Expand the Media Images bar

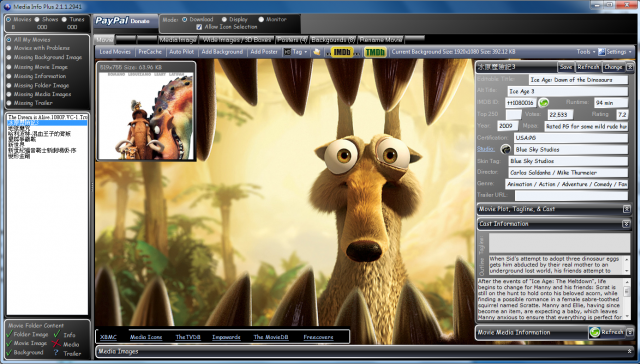point(629,351)
